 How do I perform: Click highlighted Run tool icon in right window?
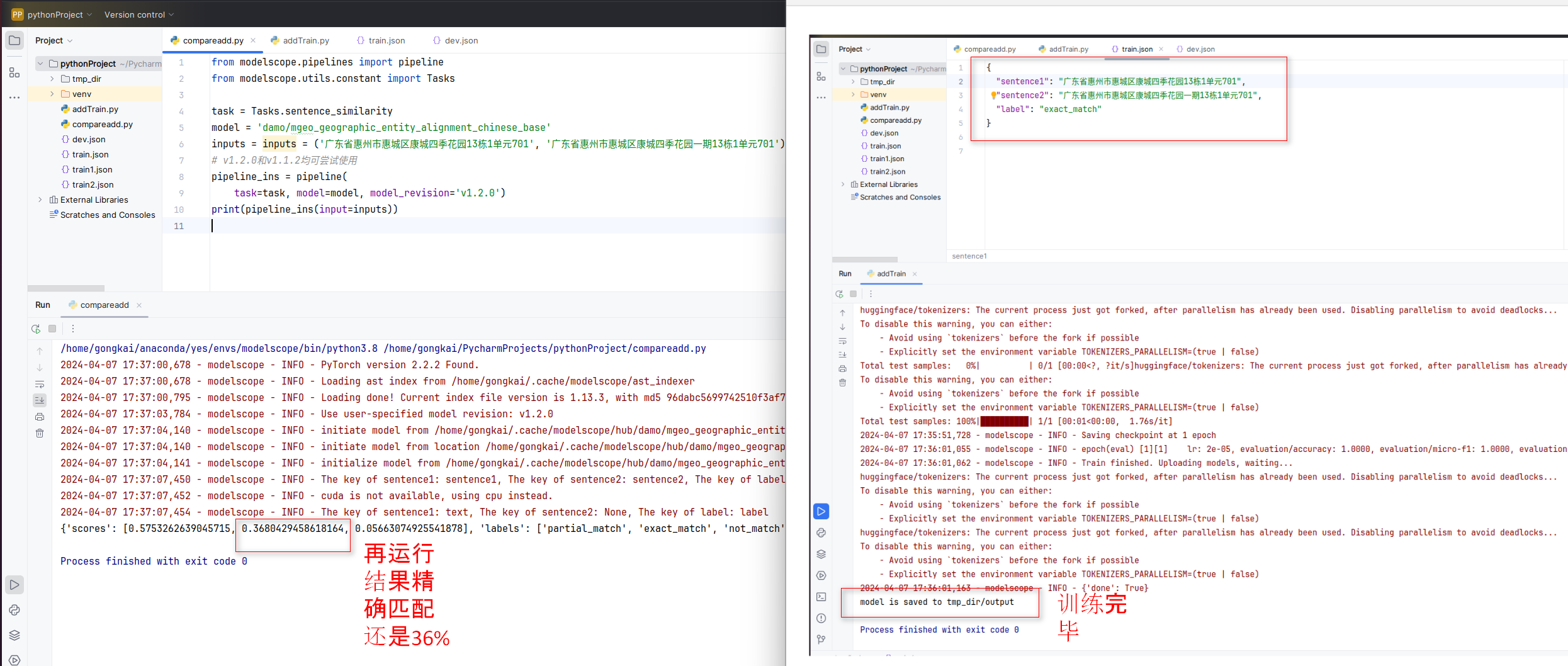(x=821, y=511)
